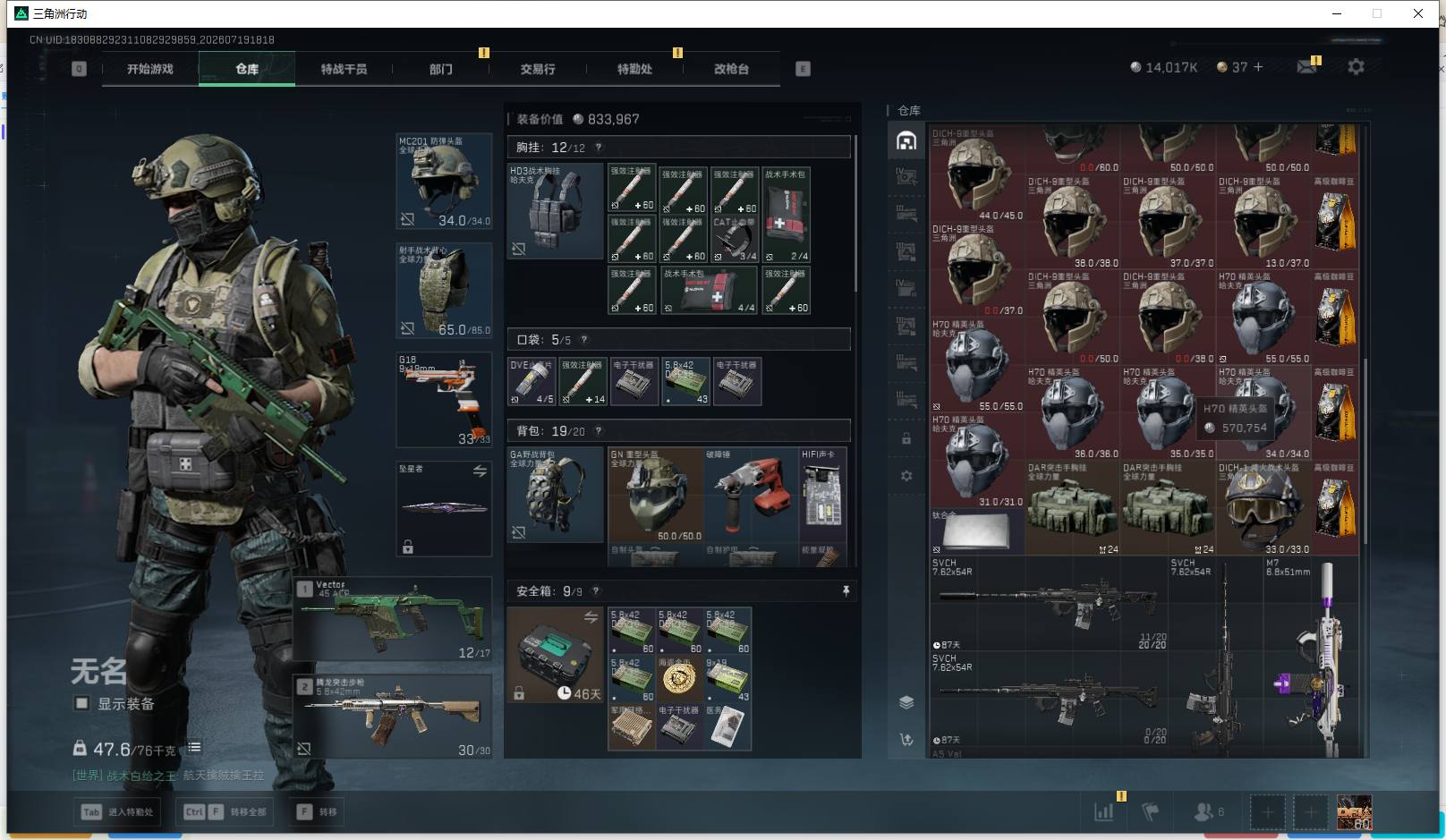Open the 开始游戏 tab
1446x840 pixels.
point(150,69)
